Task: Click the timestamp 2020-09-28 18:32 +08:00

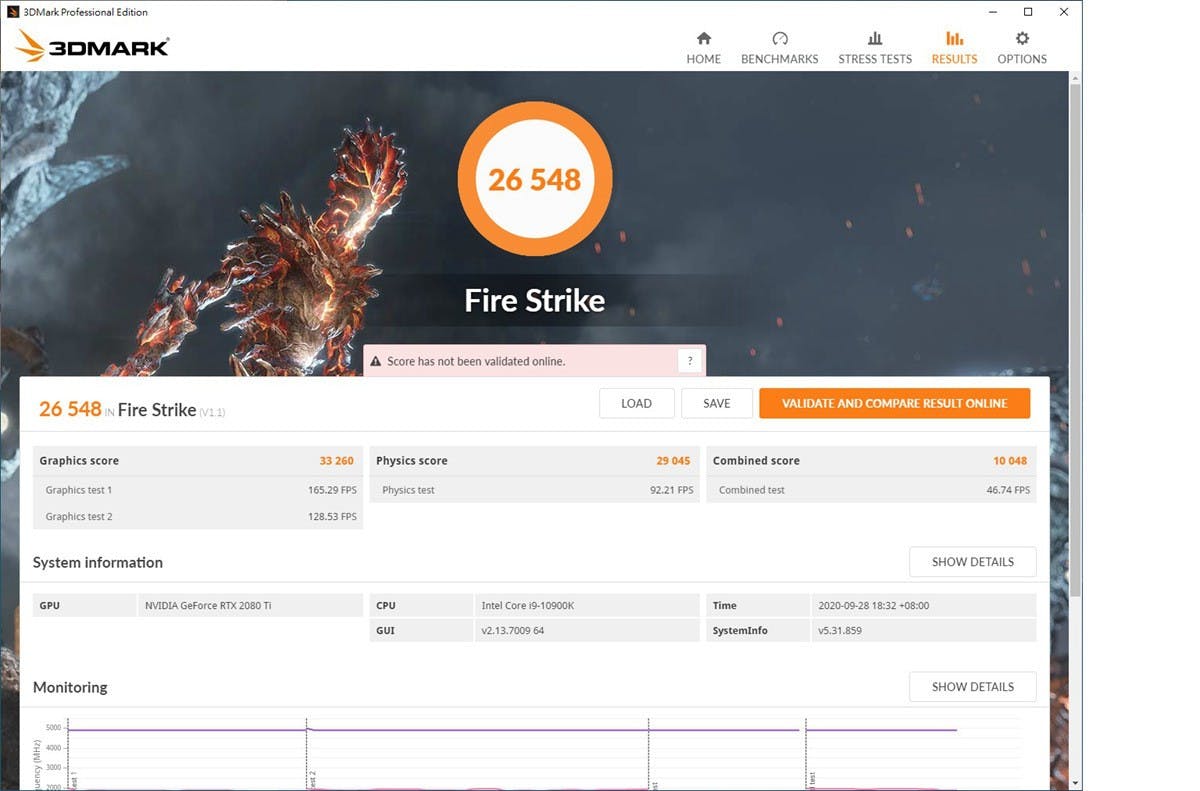Action: tap(876, 606)
